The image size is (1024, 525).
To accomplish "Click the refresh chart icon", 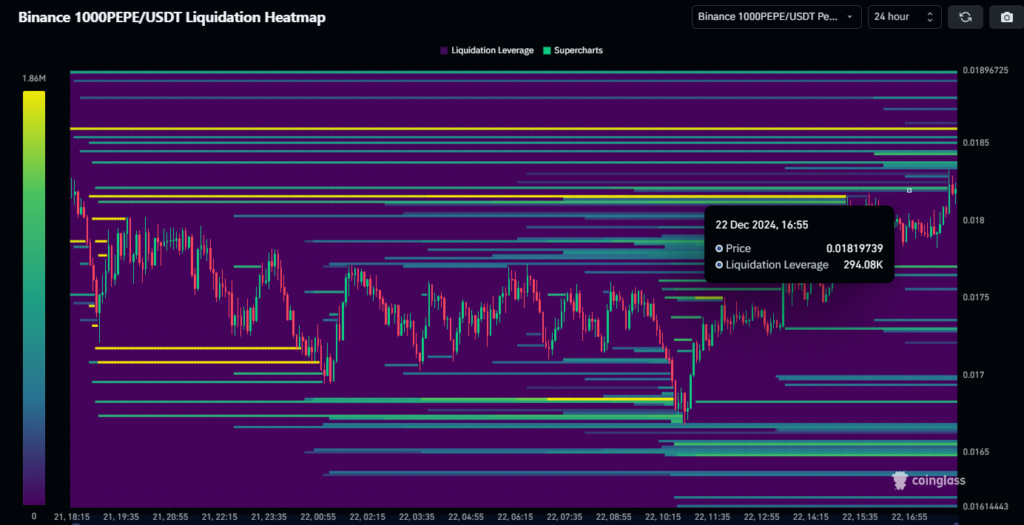I will 965,17.
